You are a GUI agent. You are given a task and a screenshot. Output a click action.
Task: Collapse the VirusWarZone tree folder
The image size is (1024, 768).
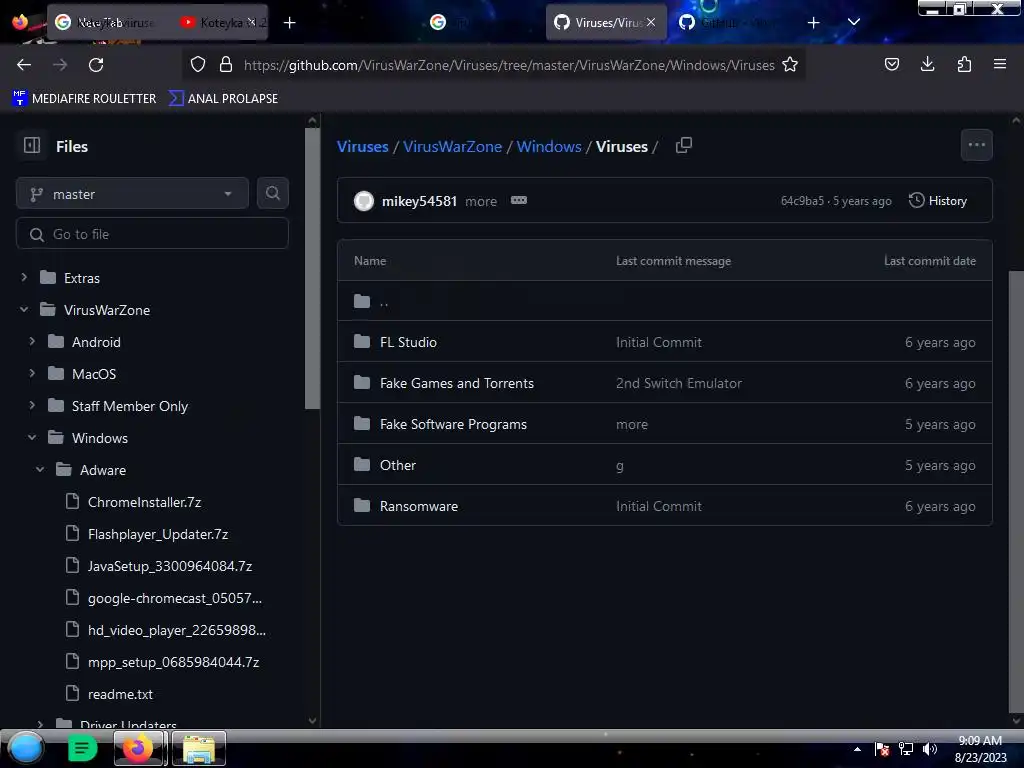click(x=24, y=310)
